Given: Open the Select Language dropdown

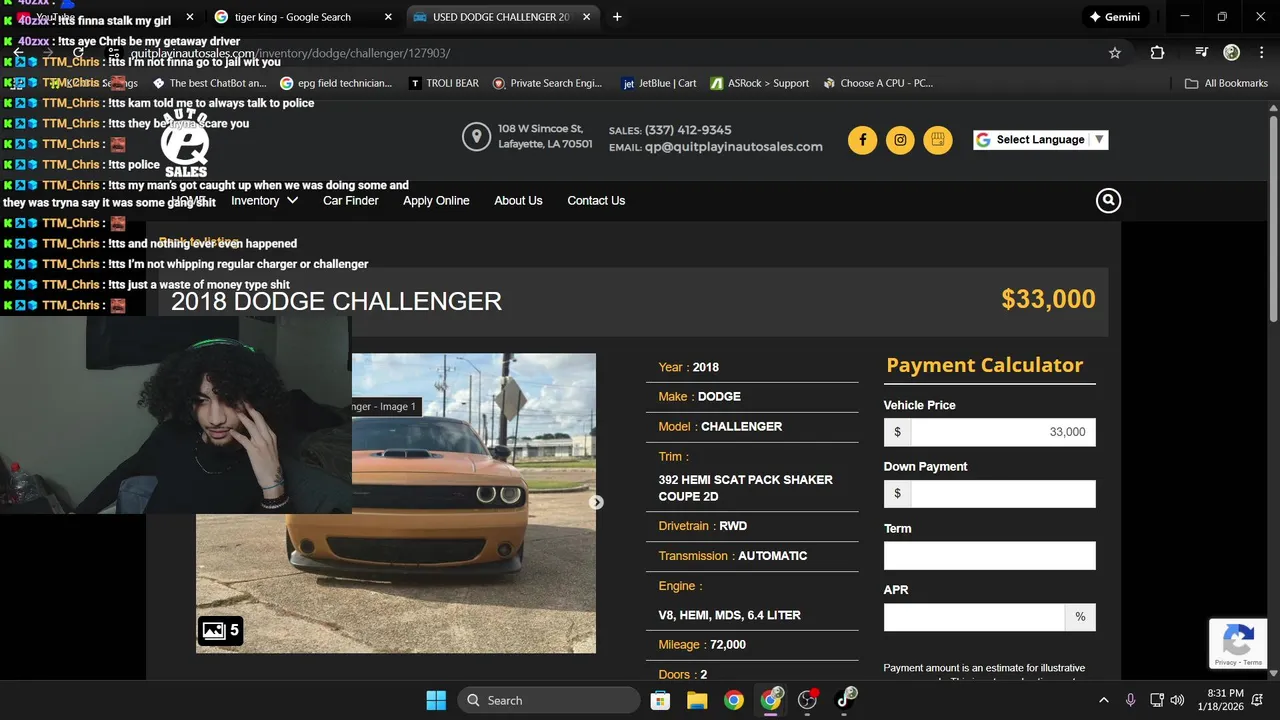Looking at the screenshot, I should point(1041,140).
